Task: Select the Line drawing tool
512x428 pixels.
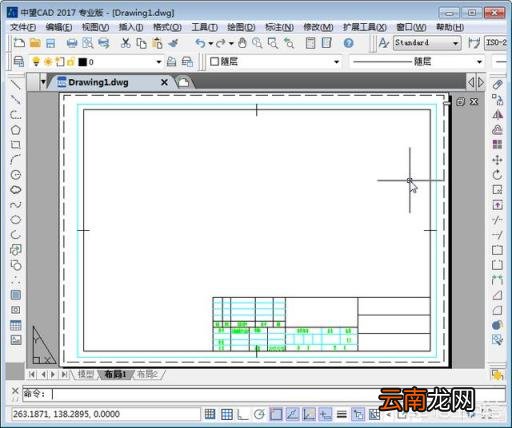Action: tap(15, 85)
